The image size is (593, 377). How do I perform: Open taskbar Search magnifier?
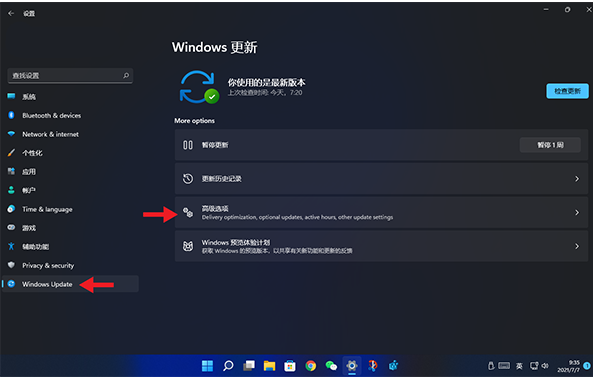click(228, 366)
